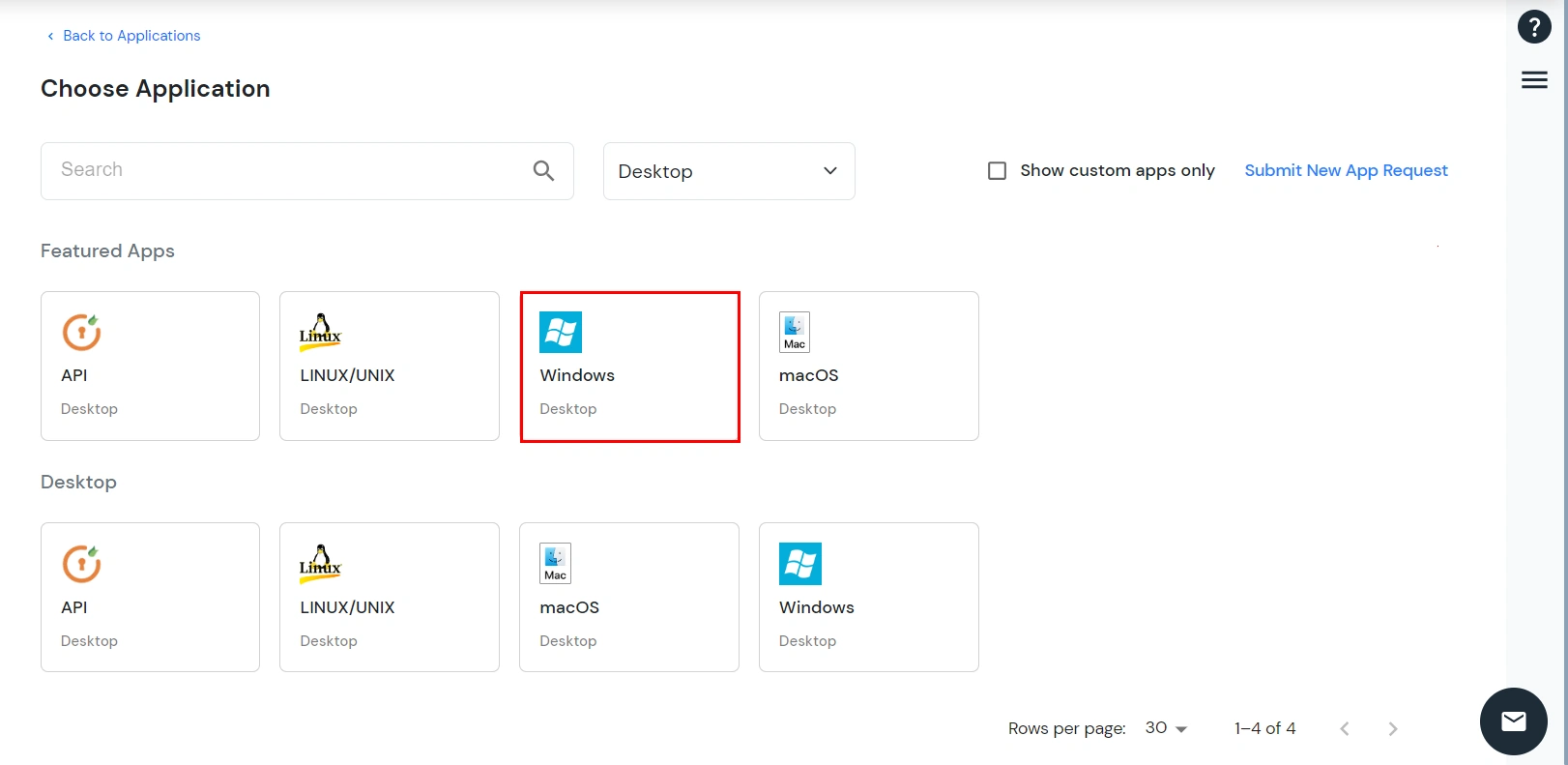The image size is (1568, 765).
Task: Click Mac icon in Desktop section
Action: (556, 564)
